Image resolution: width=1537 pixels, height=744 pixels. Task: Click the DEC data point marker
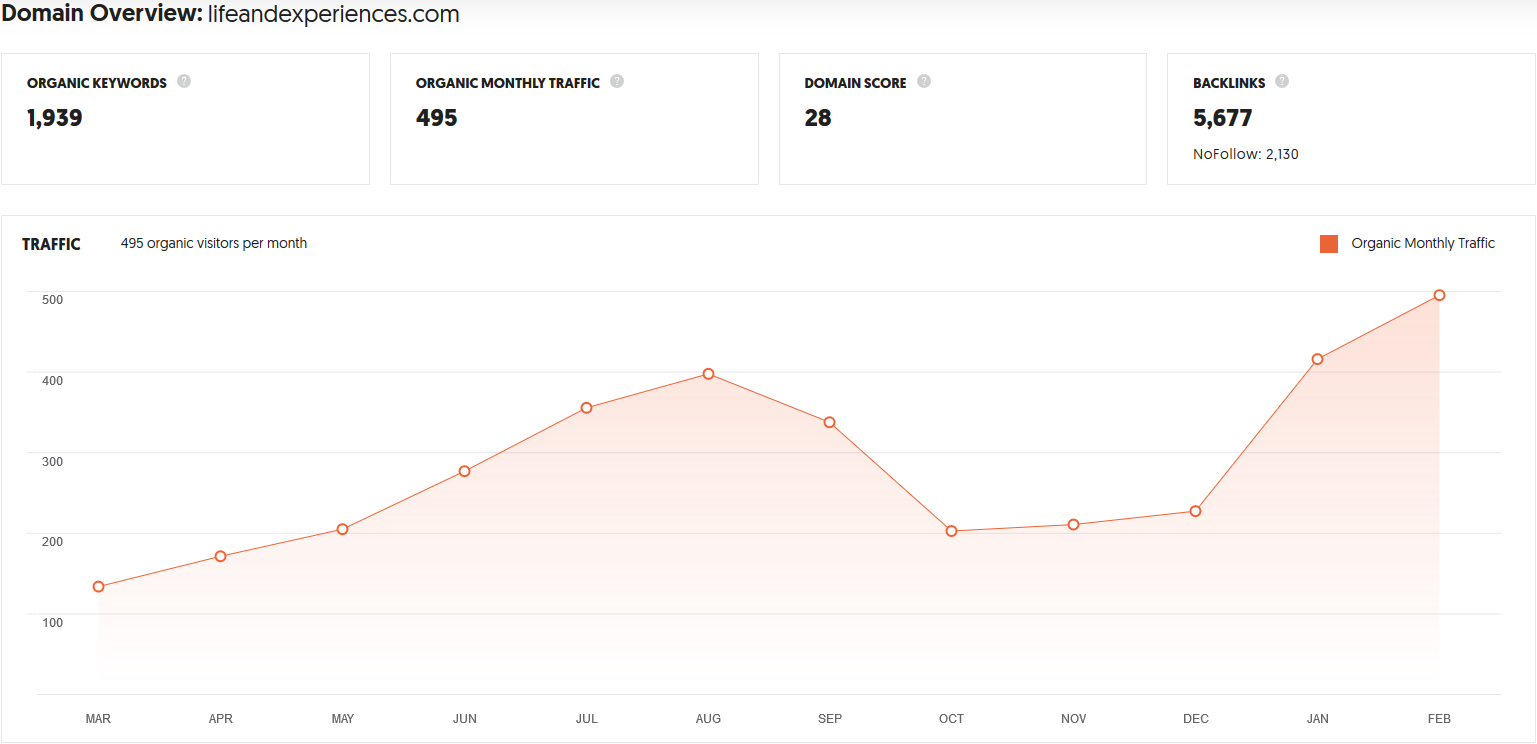(x=1195, y=511)
